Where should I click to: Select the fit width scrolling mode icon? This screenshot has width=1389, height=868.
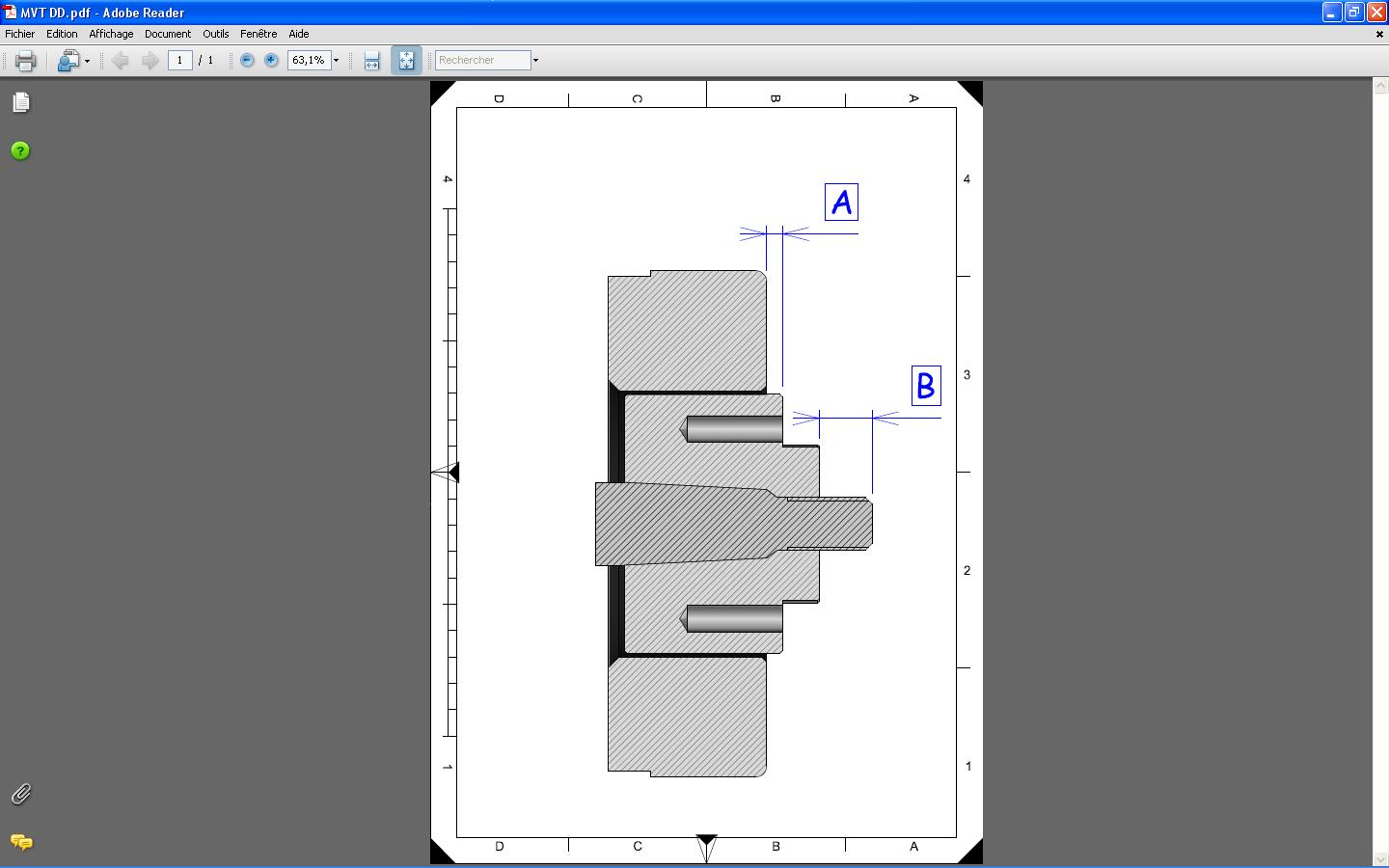[371, 61]
